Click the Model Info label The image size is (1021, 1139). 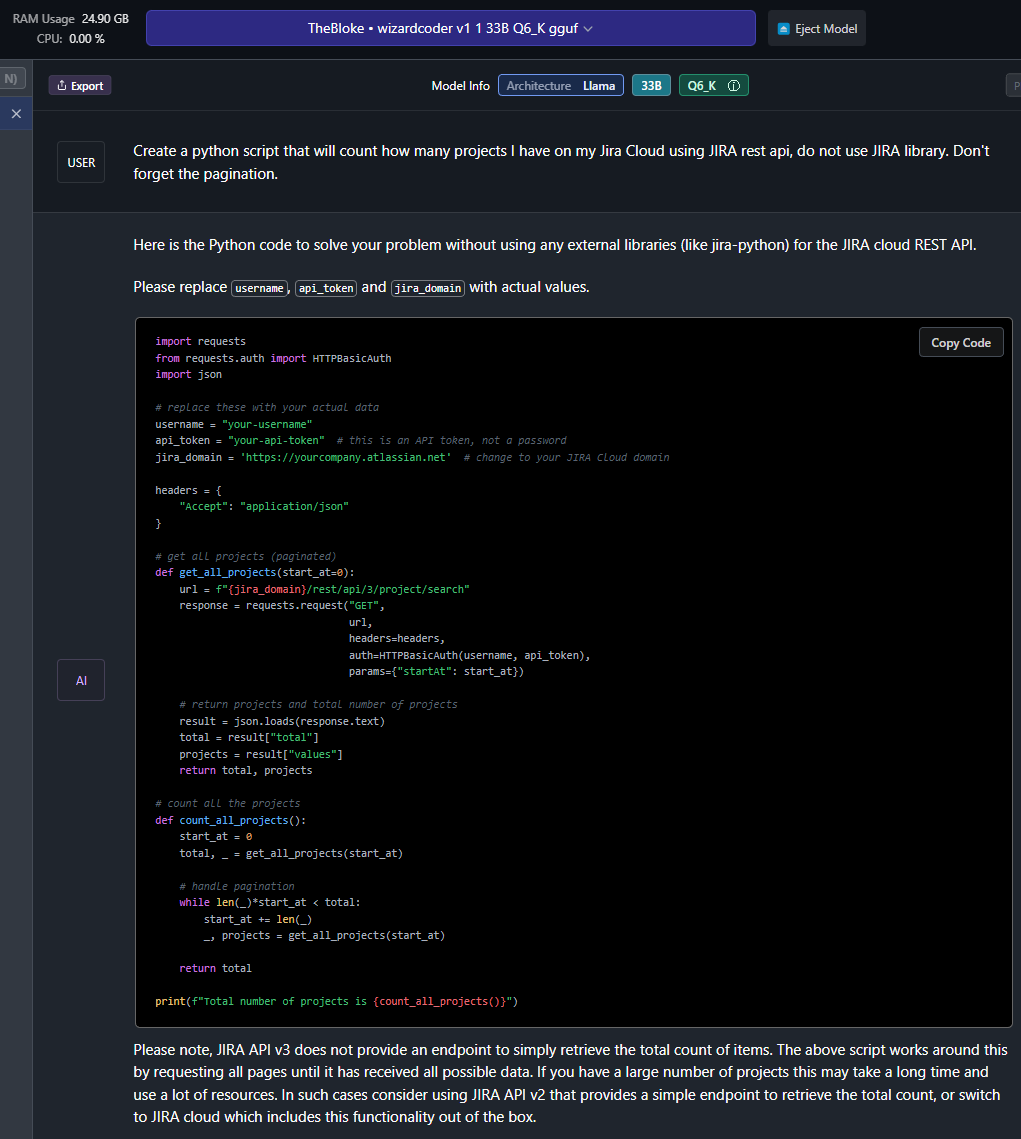(x=460, y=86)
